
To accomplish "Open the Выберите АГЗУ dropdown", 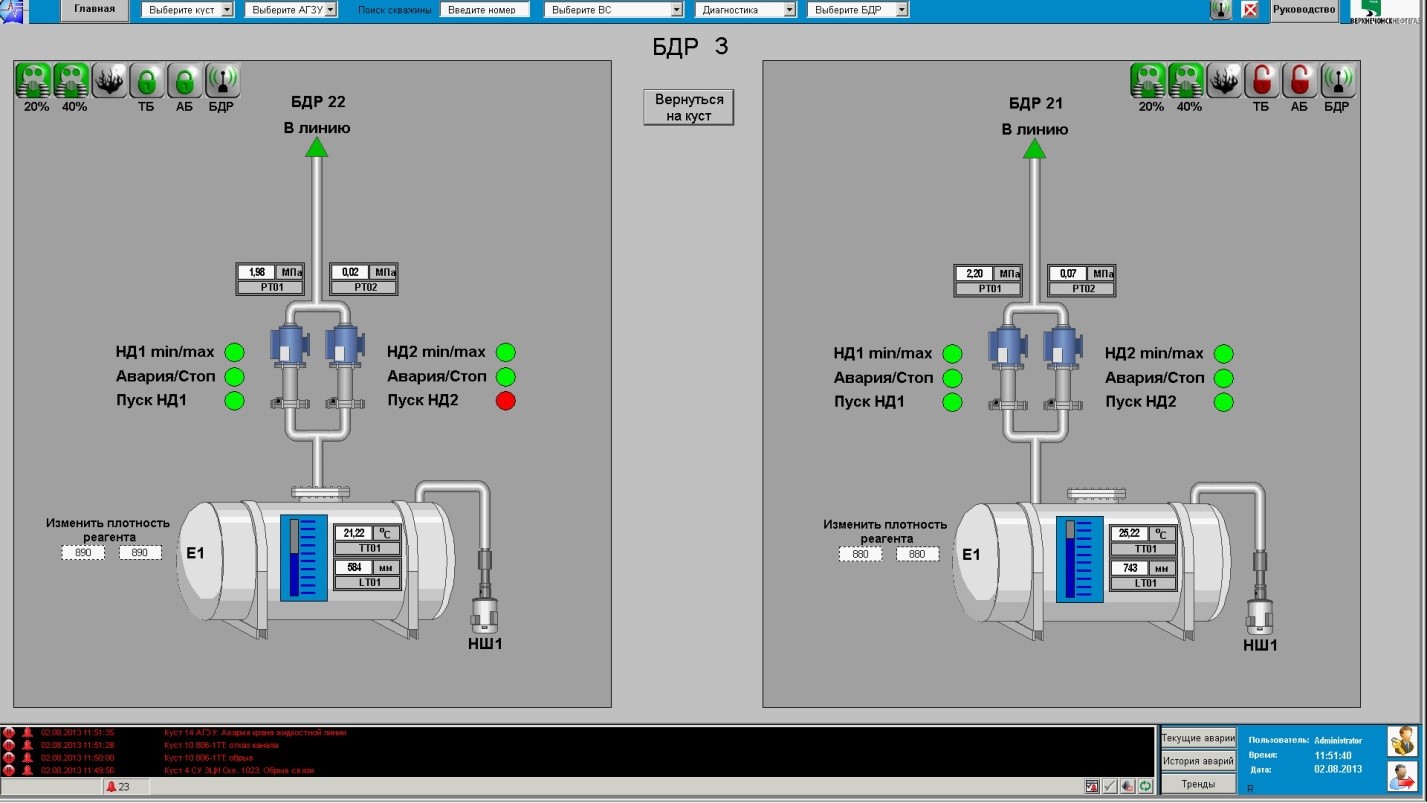I will [291, 10].
